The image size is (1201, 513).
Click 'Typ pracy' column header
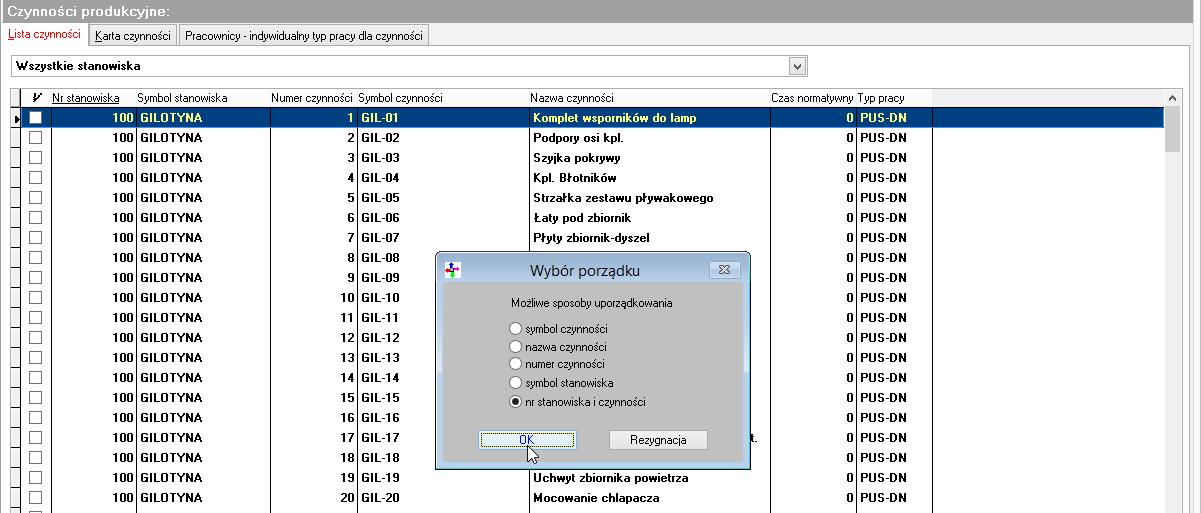(881, 98)
